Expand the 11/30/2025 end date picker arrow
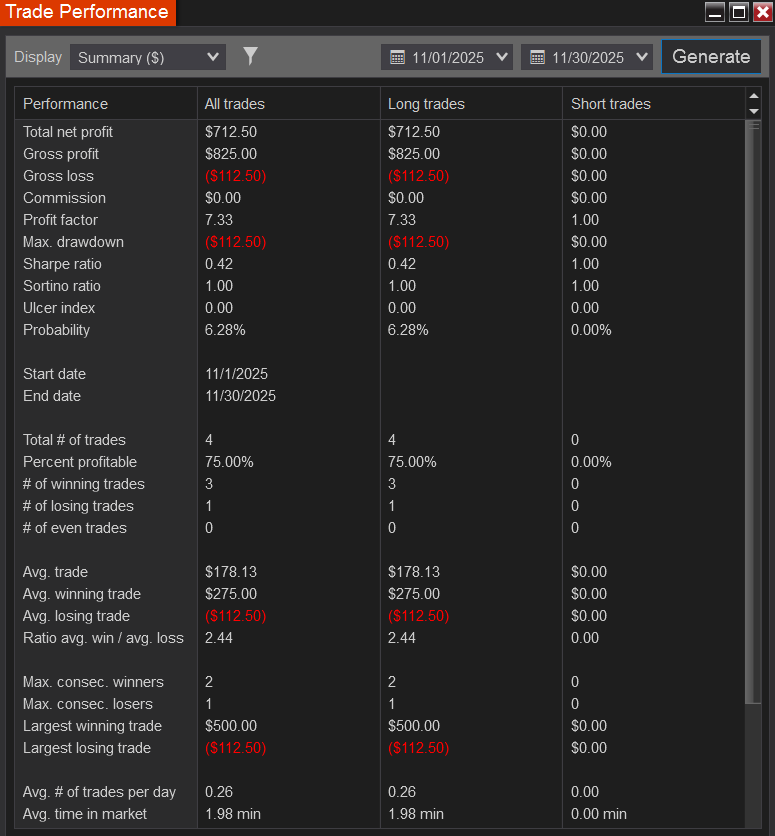Image resolution: width=775 pixels, height=836 pixels. tap(641, 57)
